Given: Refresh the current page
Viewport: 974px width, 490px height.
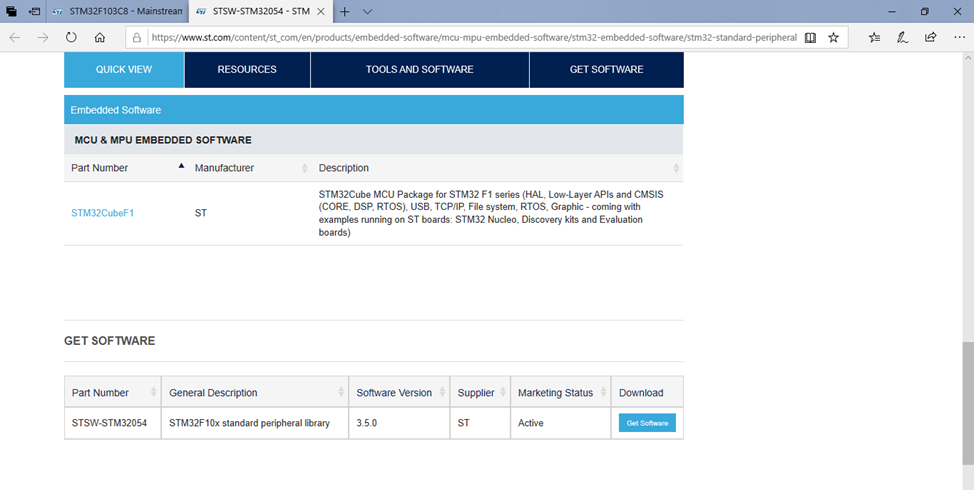Looking at the screenshot, I should click(71, 37).
